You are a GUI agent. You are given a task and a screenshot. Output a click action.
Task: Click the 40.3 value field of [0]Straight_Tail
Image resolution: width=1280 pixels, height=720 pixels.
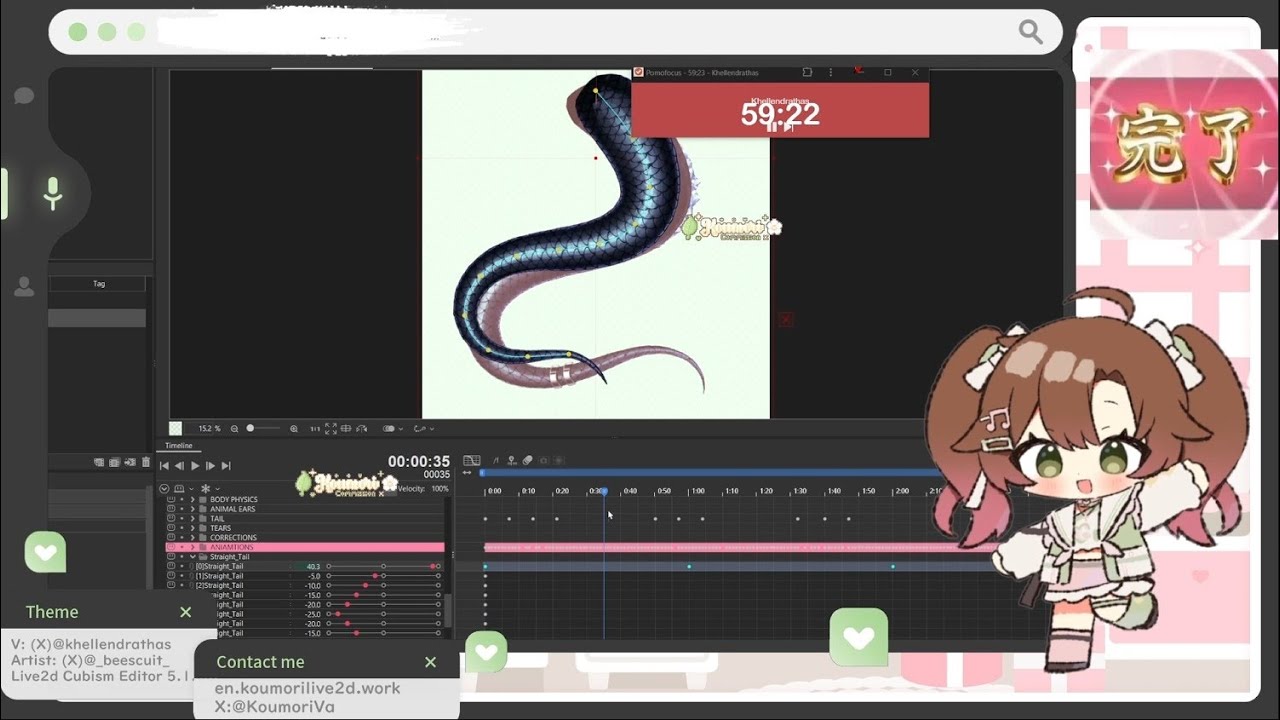[313, 566]
